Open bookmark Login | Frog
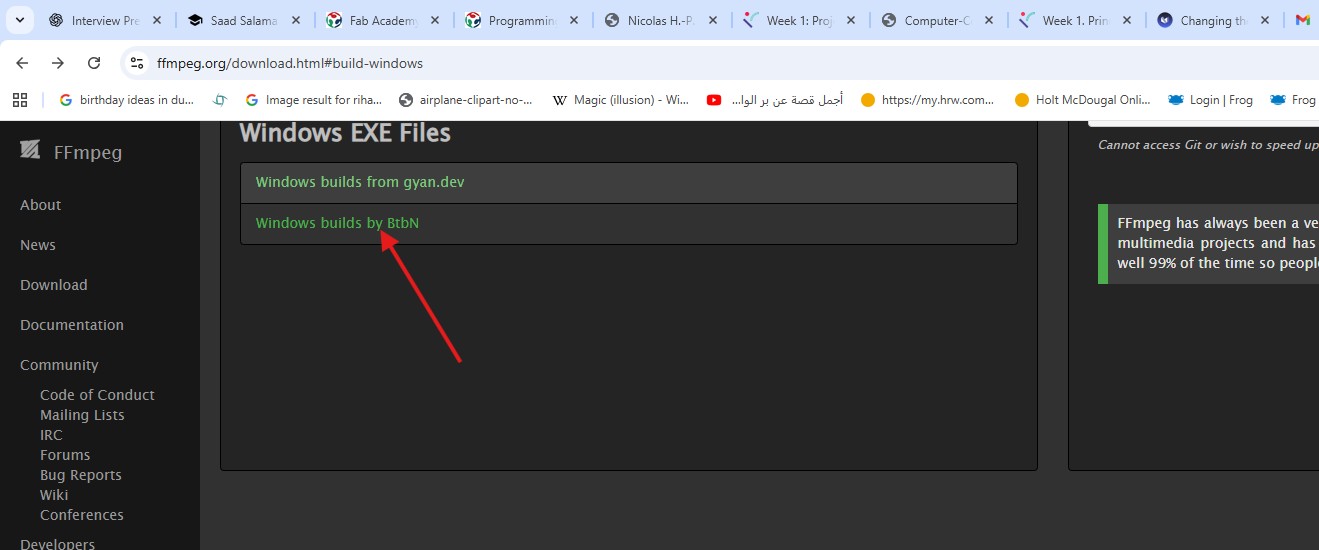1319x550 pixels. pos(1211,100)
